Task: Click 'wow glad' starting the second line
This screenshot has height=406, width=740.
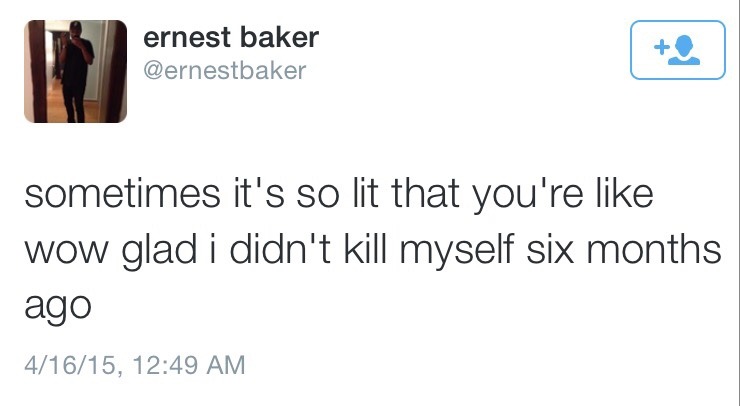Action: tap(110, 250)
